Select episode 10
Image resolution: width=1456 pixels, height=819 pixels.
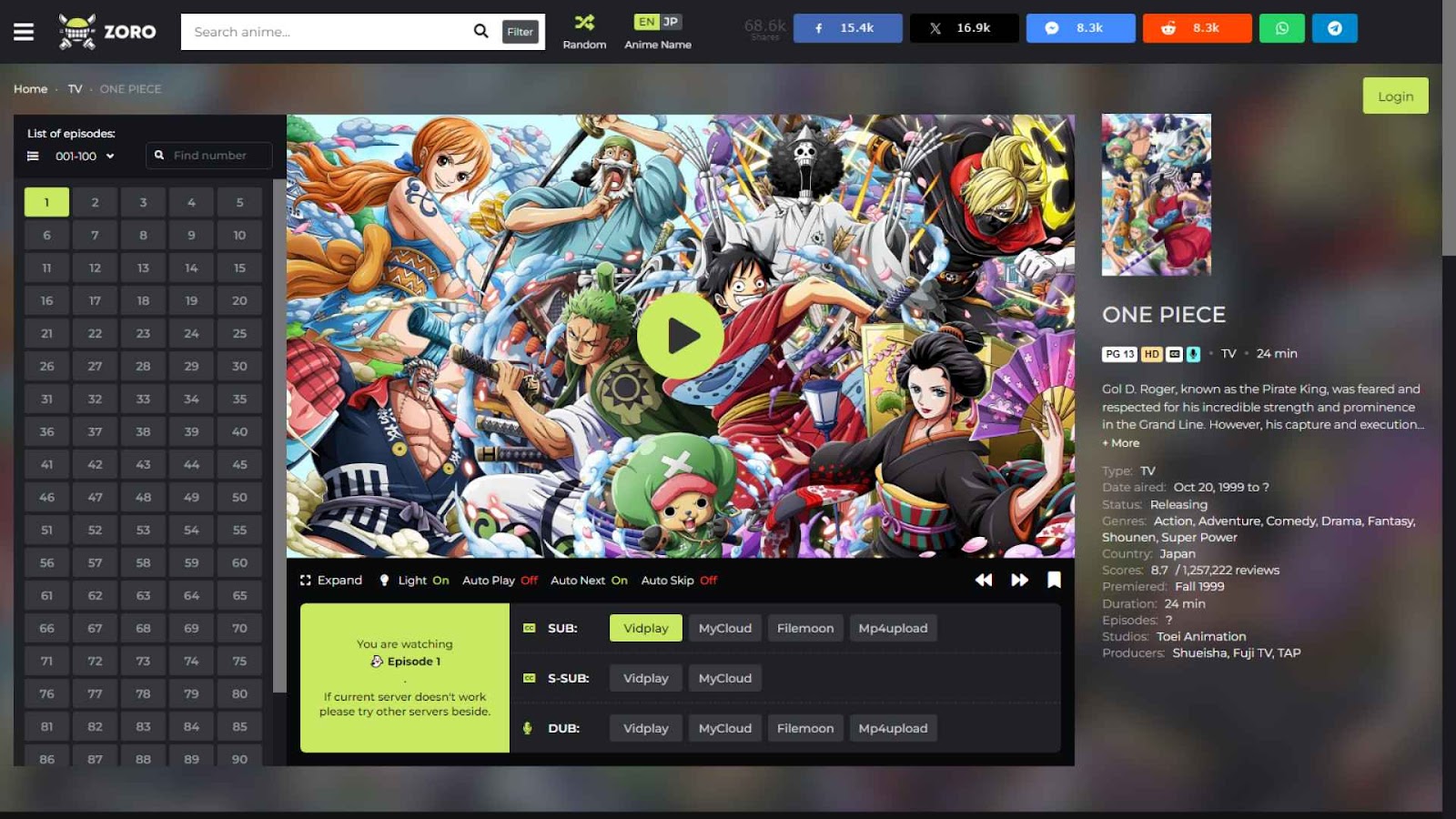[239, 235]
